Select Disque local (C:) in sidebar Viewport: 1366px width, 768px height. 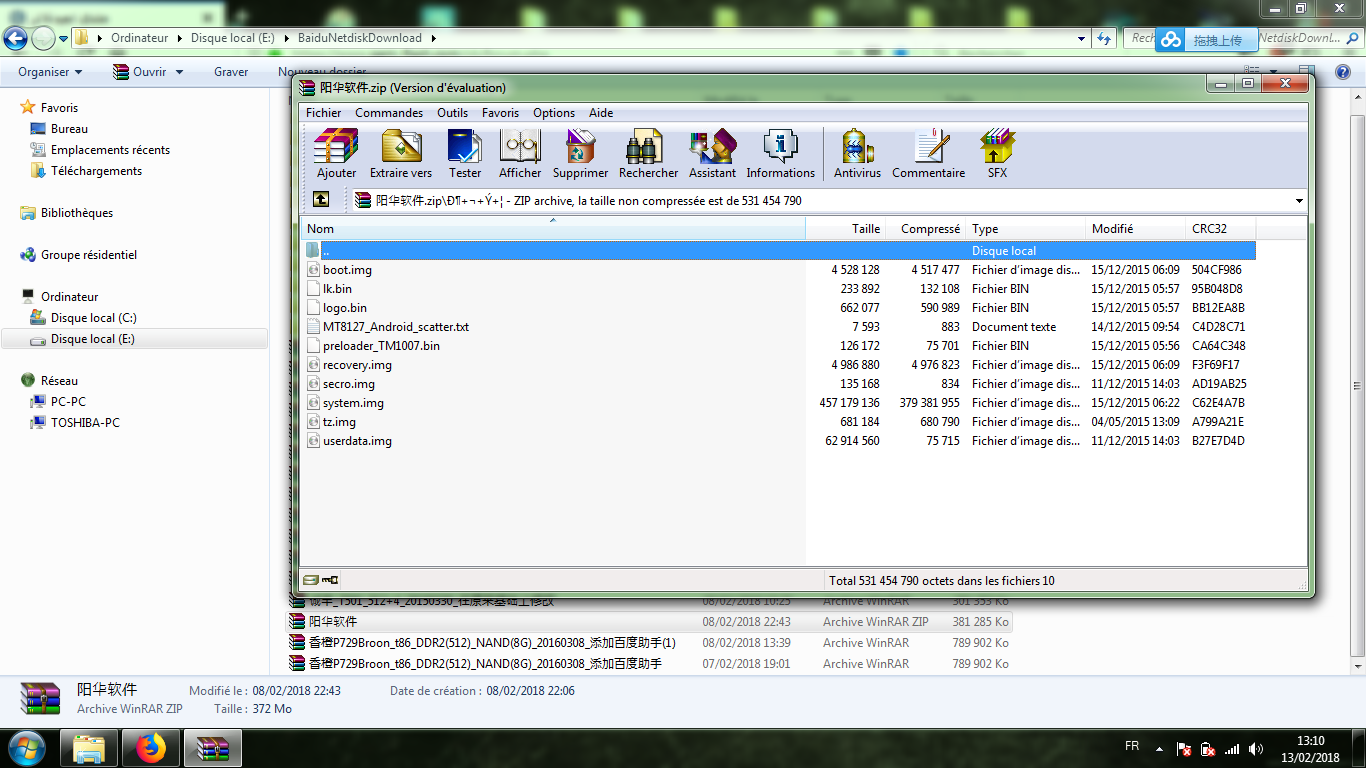(x=93, y=318)
